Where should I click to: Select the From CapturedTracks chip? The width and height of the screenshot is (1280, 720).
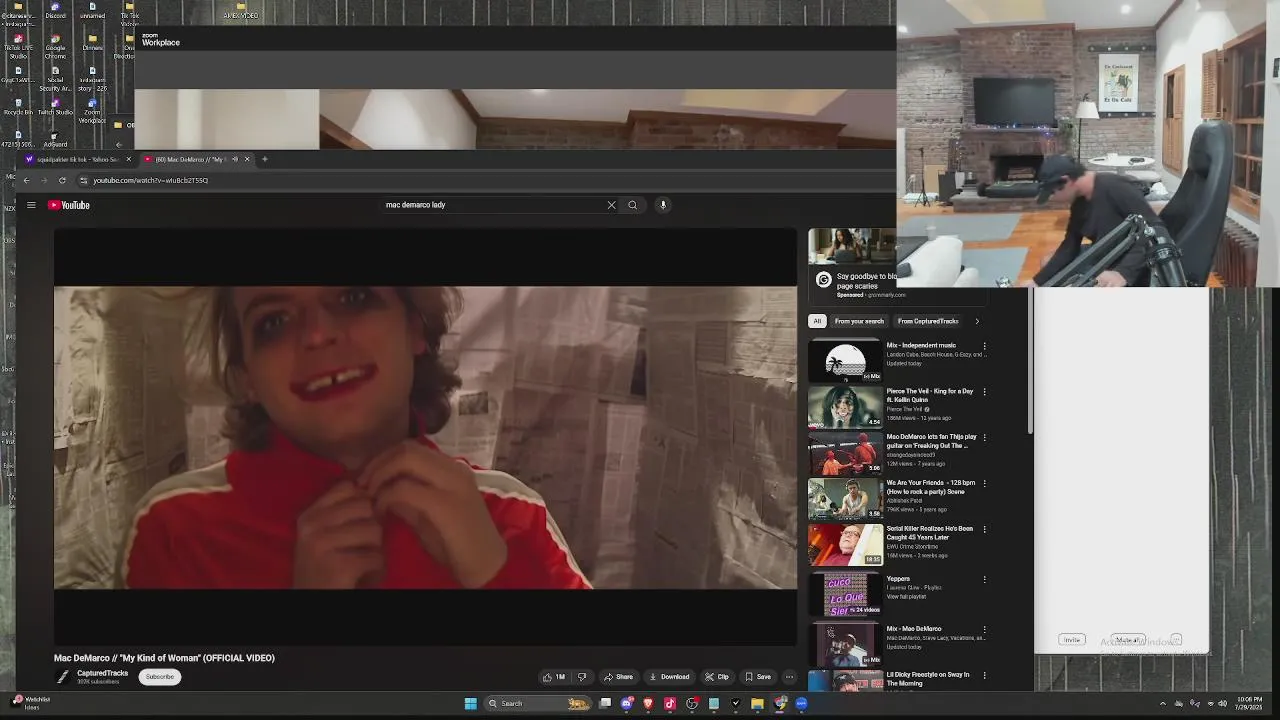pos(928,321)
